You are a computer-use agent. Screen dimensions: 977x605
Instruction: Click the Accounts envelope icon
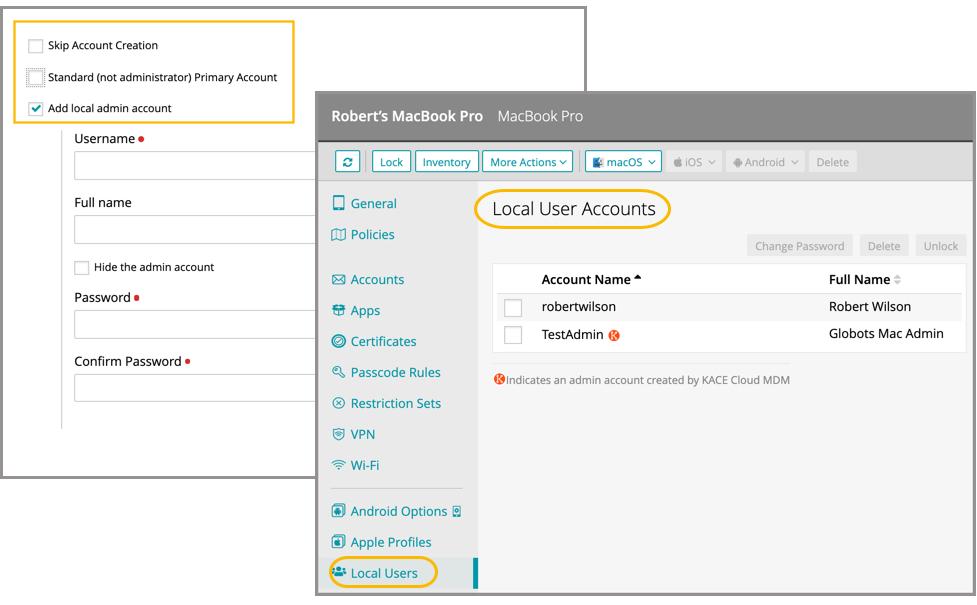339,280
